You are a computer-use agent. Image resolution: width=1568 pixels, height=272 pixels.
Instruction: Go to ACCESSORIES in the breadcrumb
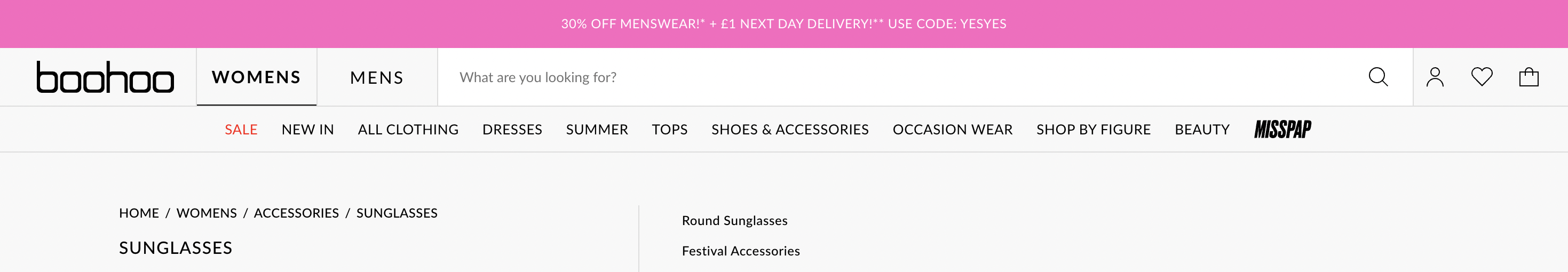pyautogui.click(x=296, y=213)
